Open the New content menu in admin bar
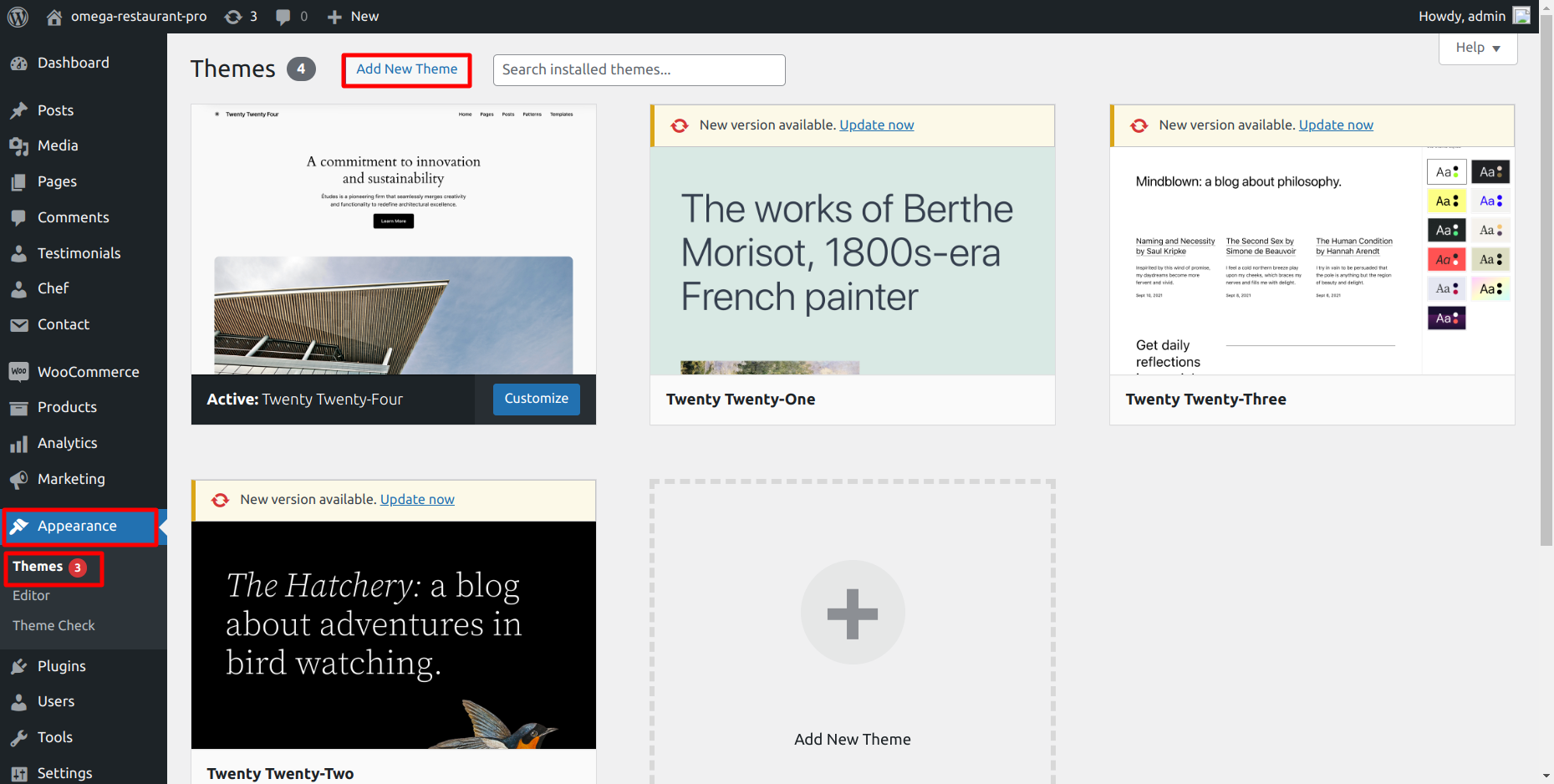1554x784 pixels. coord(353,17)
